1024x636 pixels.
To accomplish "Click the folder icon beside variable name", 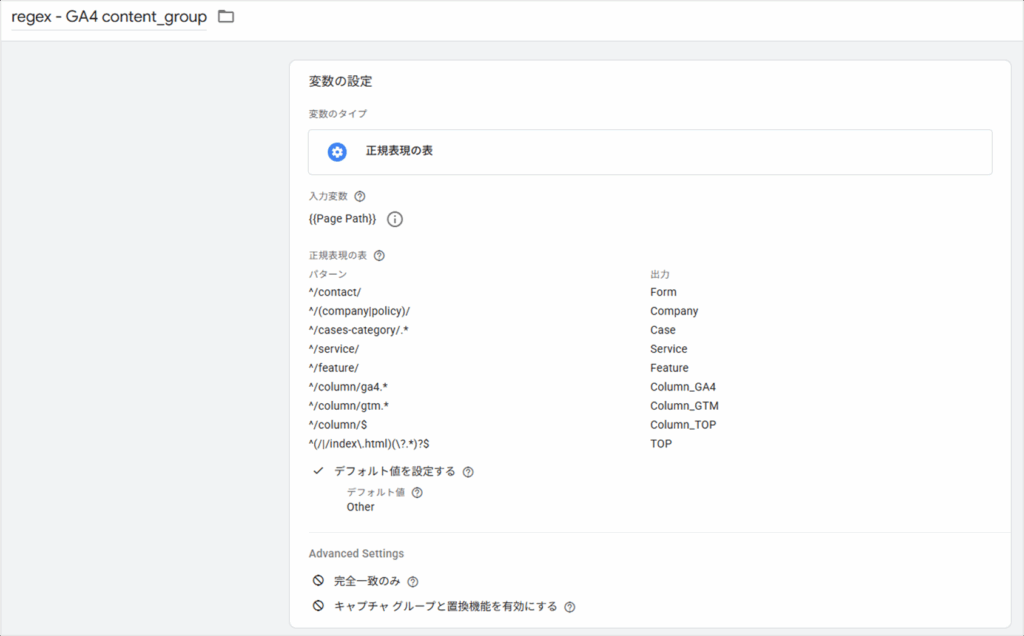I will pos(226,17).
